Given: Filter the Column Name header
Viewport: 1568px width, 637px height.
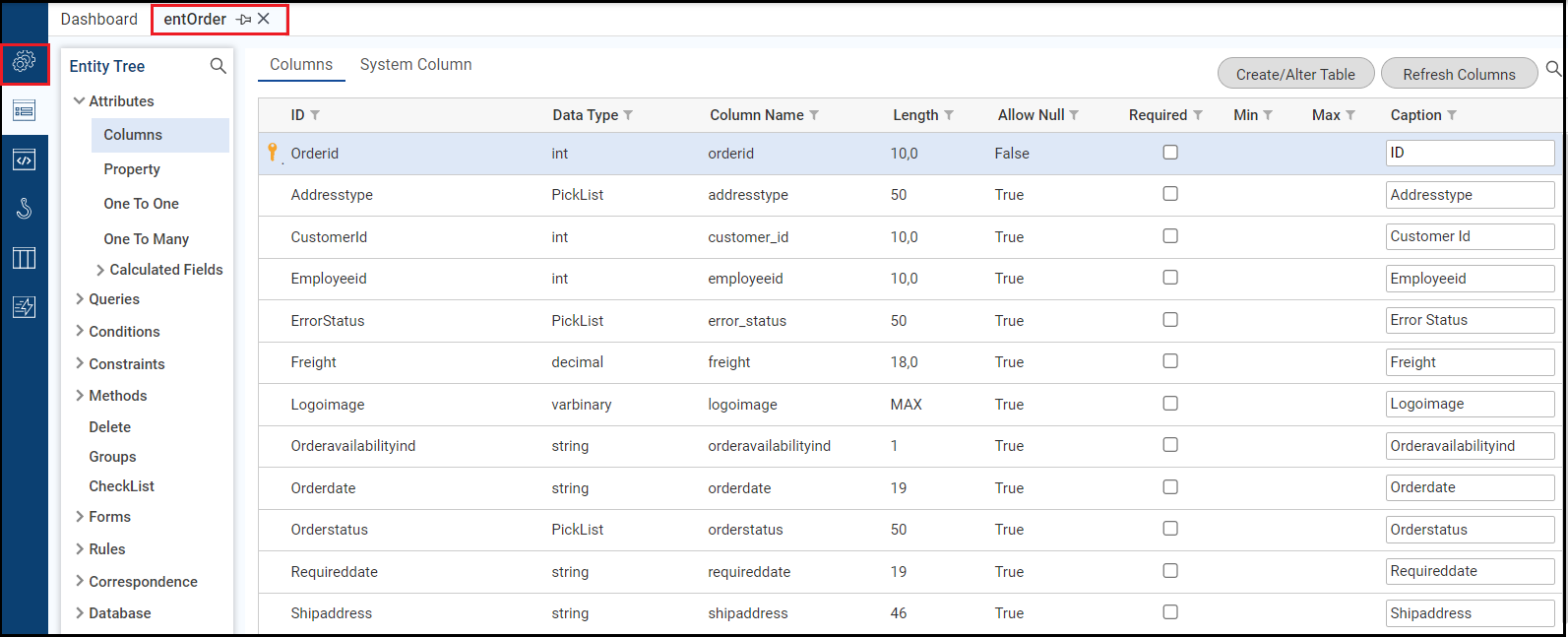Looking at the screenshot, I should point(814,115).
